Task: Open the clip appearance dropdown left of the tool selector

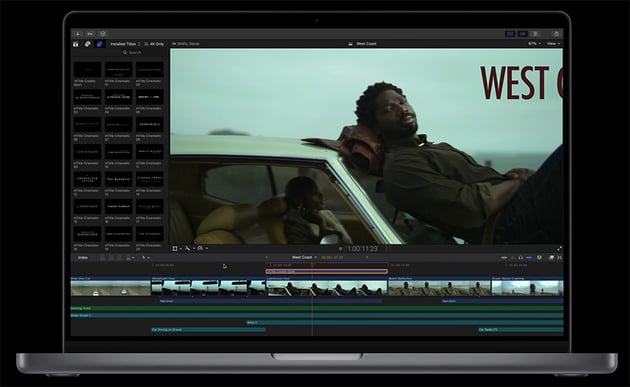Action: pyautogui.click(x=130, y=258)
